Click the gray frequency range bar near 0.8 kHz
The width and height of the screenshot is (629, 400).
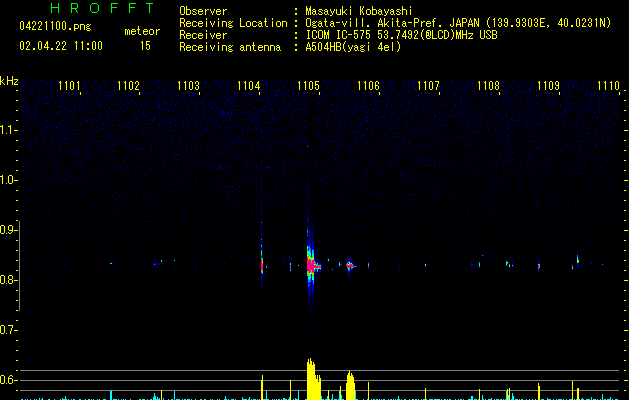tap(19, 266)
